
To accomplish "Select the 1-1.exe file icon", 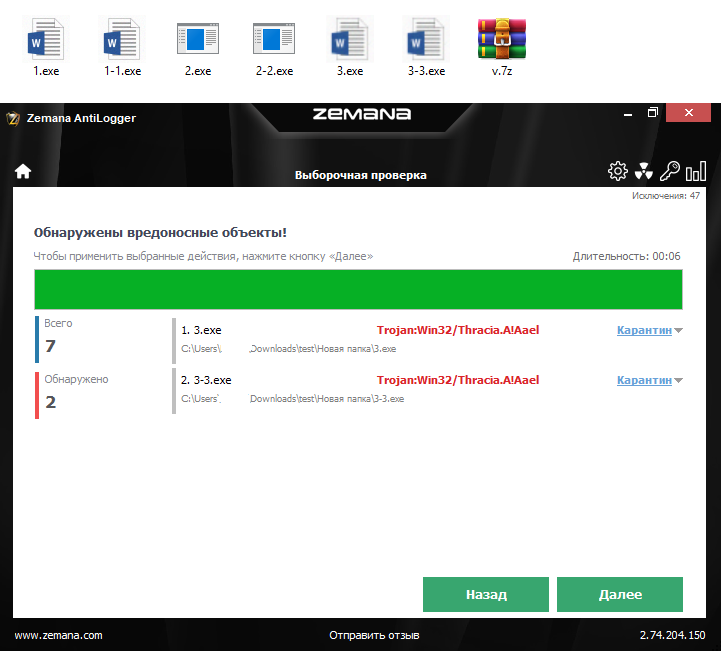I will 122,40.
